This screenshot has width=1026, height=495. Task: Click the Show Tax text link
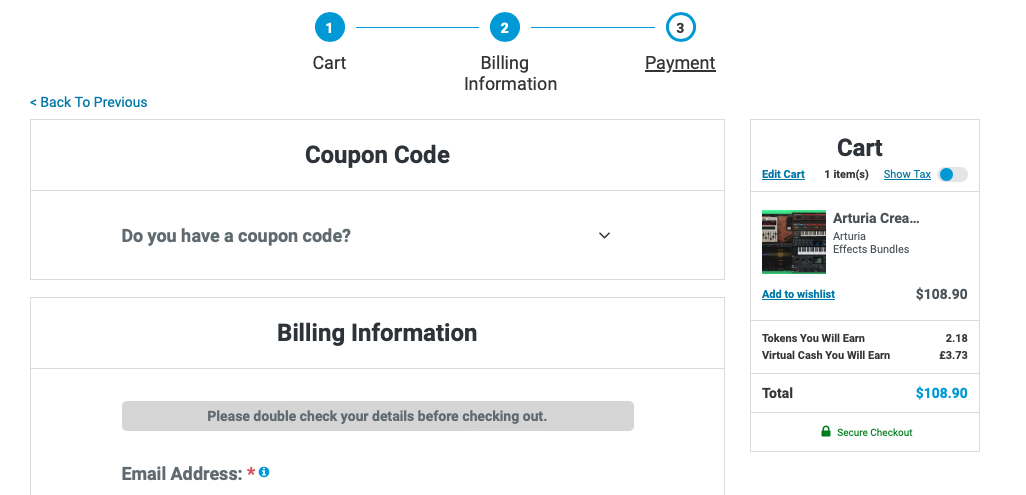pyautogui.click(x=907, y=174)
